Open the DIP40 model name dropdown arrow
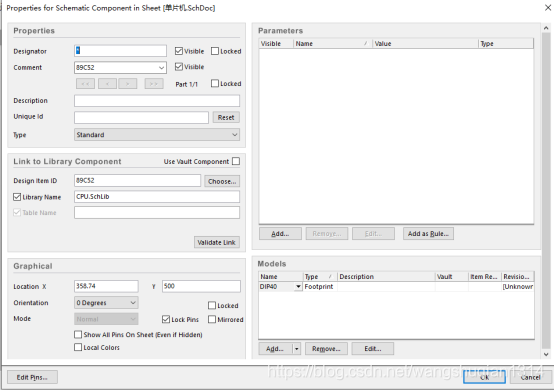The width and height of the screenshot is (554, 390). click(299, 286)
